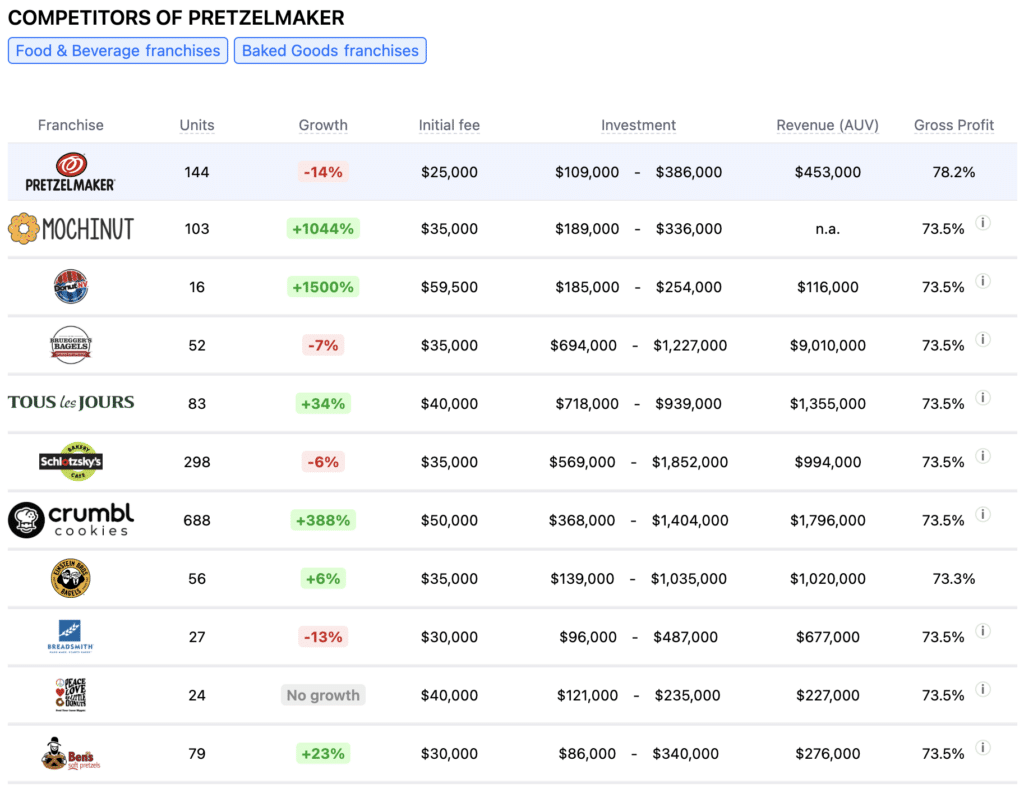Image resolution: width=1024 pixels, height=793 pixels.
Task: Click units value 688
Action: click(x=197, y=521)
